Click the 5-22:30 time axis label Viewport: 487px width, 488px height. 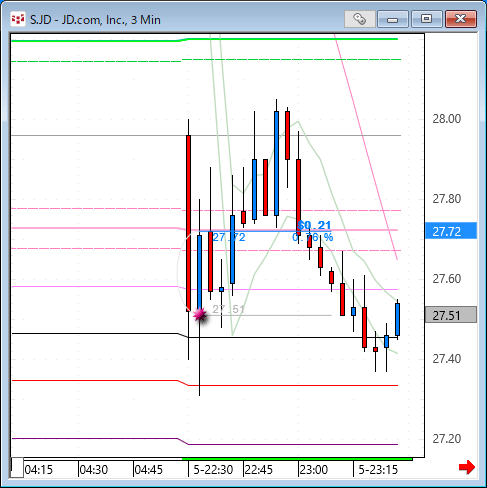[213, 470]
